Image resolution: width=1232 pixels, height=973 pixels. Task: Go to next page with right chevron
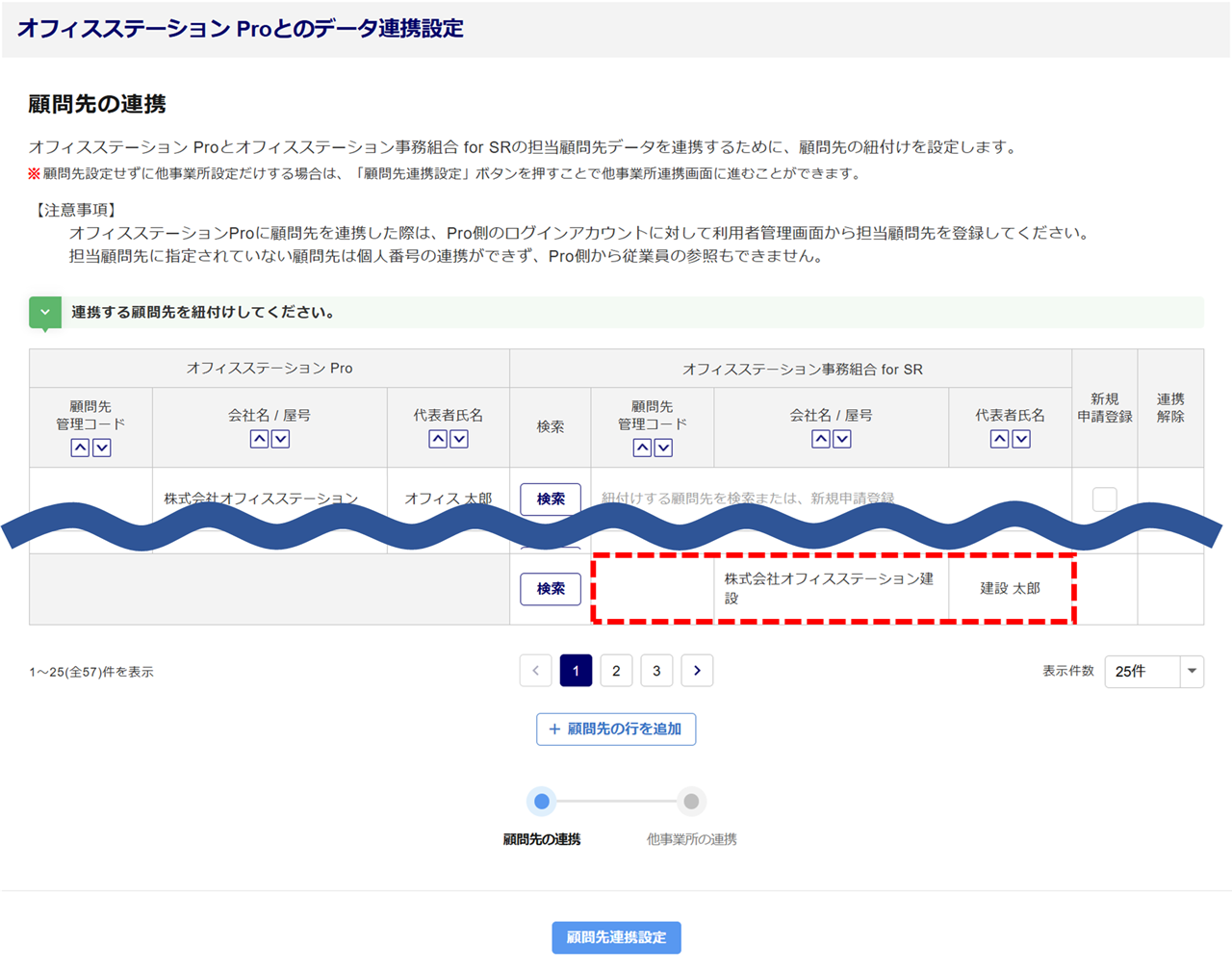(697, 671)
